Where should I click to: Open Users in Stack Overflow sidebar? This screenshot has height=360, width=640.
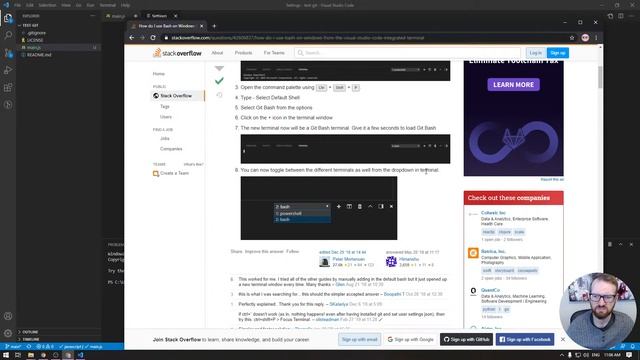[x=166, y=117]
